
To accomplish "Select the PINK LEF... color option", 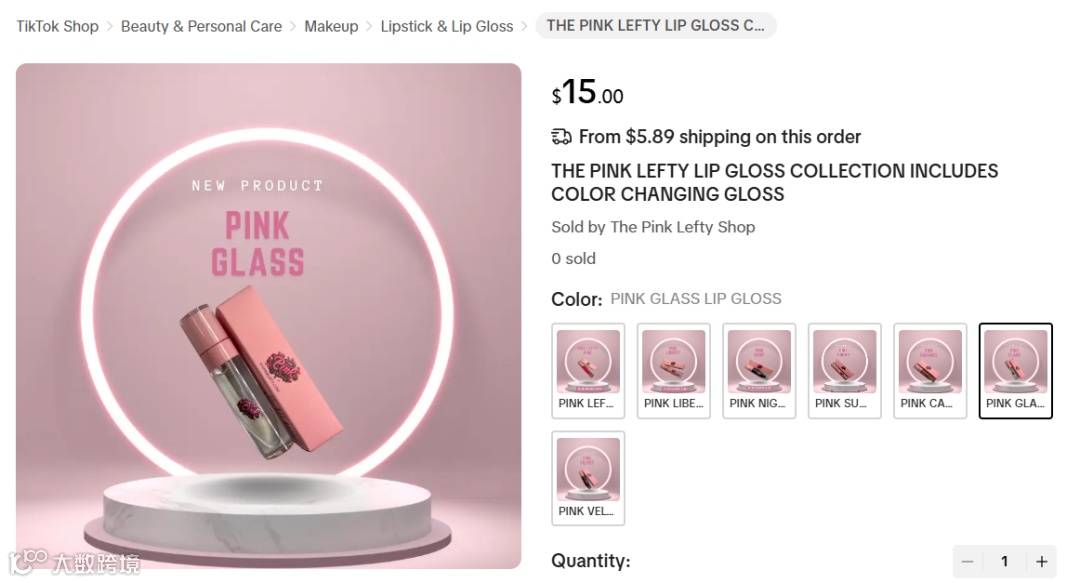I will [x=588, y=371].
